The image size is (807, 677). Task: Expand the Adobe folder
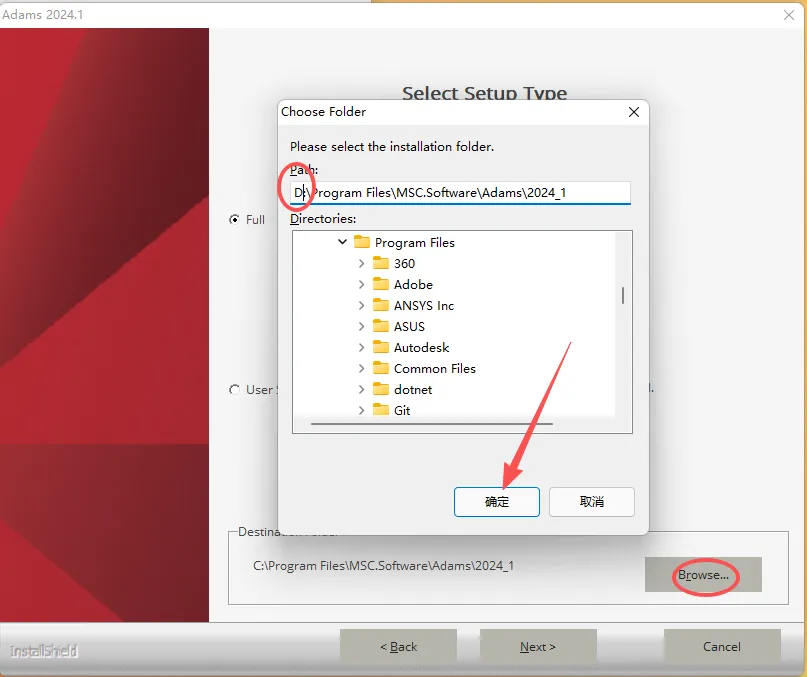(x=361, y=284)
